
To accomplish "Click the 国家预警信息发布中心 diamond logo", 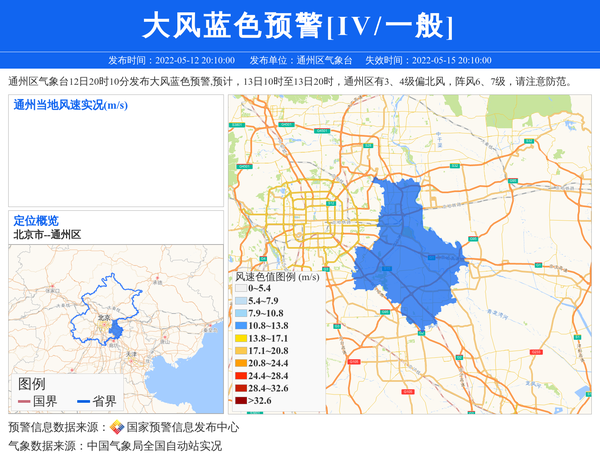I will 117,427.
